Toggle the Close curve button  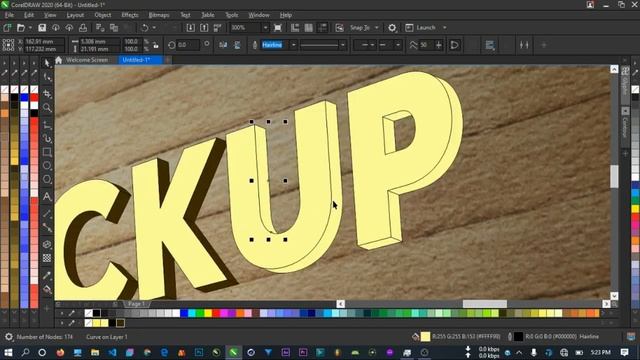pos(454,45)
